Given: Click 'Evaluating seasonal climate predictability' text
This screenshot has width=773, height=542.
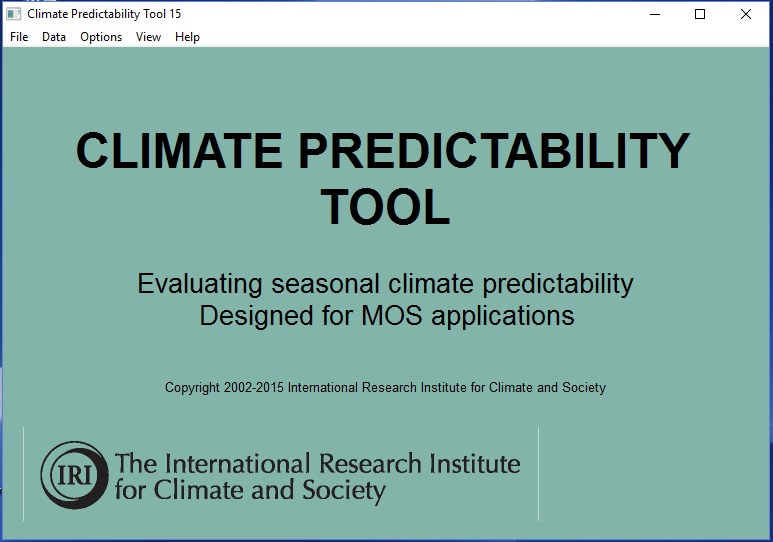Looking at the screenshot, I should (385, 284).
